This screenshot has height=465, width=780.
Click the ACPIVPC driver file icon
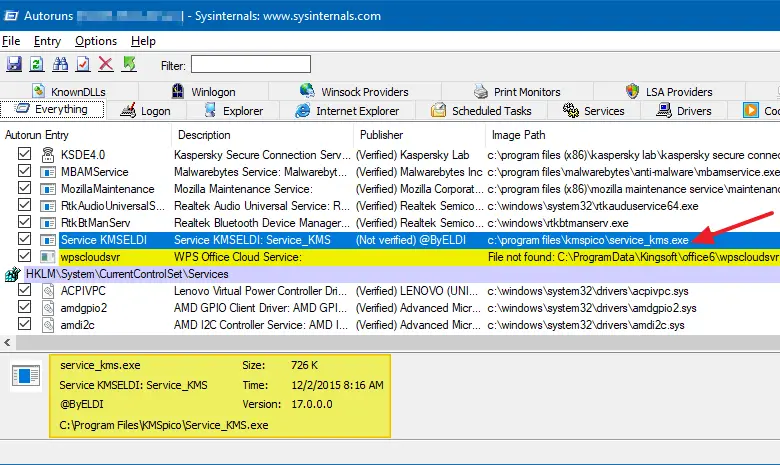[48, 291]
